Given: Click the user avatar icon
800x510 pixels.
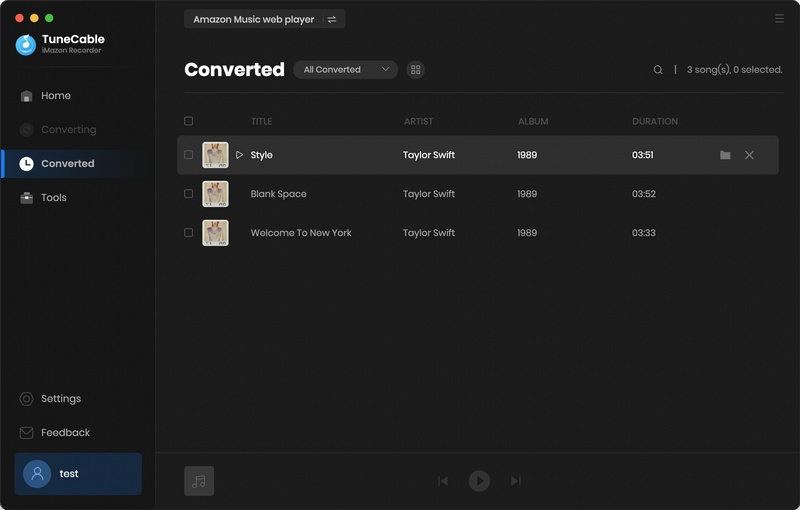Looking at the screenshot, I should tap(37, 474).
